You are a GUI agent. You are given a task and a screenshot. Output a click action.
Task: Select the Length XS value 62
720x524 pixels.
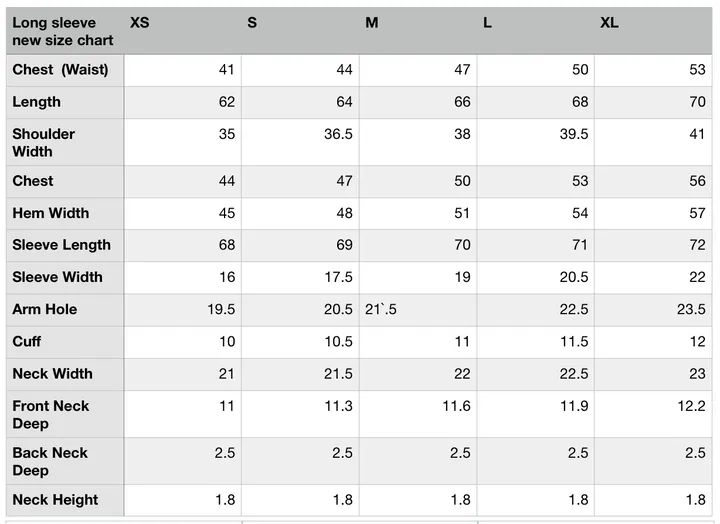(227, 102)
